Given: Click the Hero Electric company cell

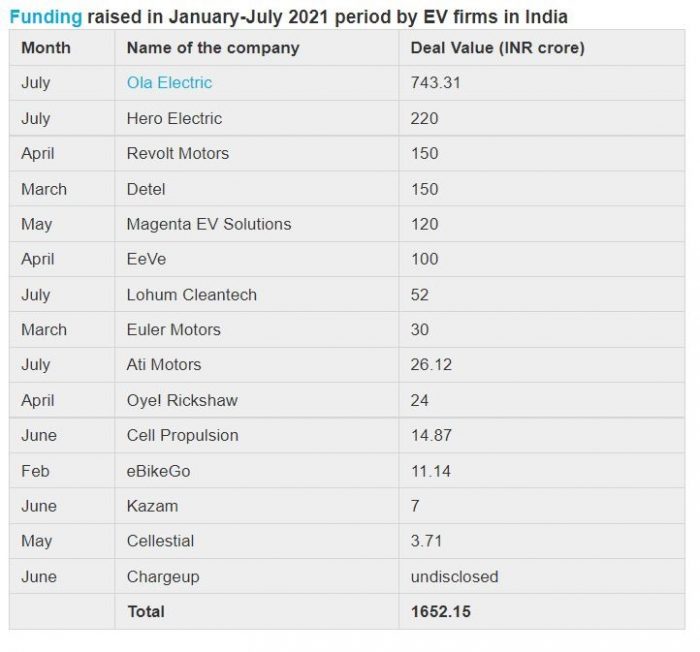Looking at the screenshot, I should tap(257, 118).
